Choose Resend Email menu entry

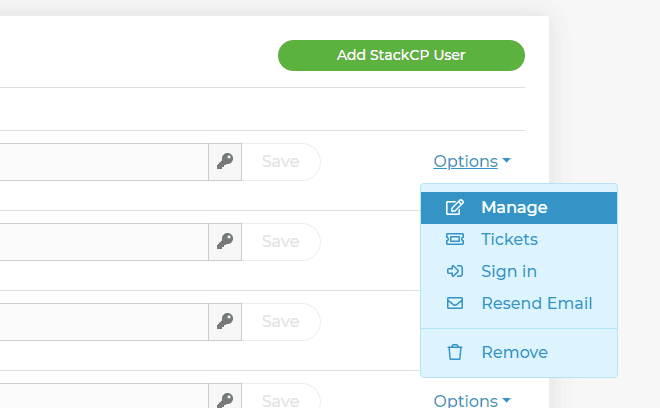tap(519, 304)
